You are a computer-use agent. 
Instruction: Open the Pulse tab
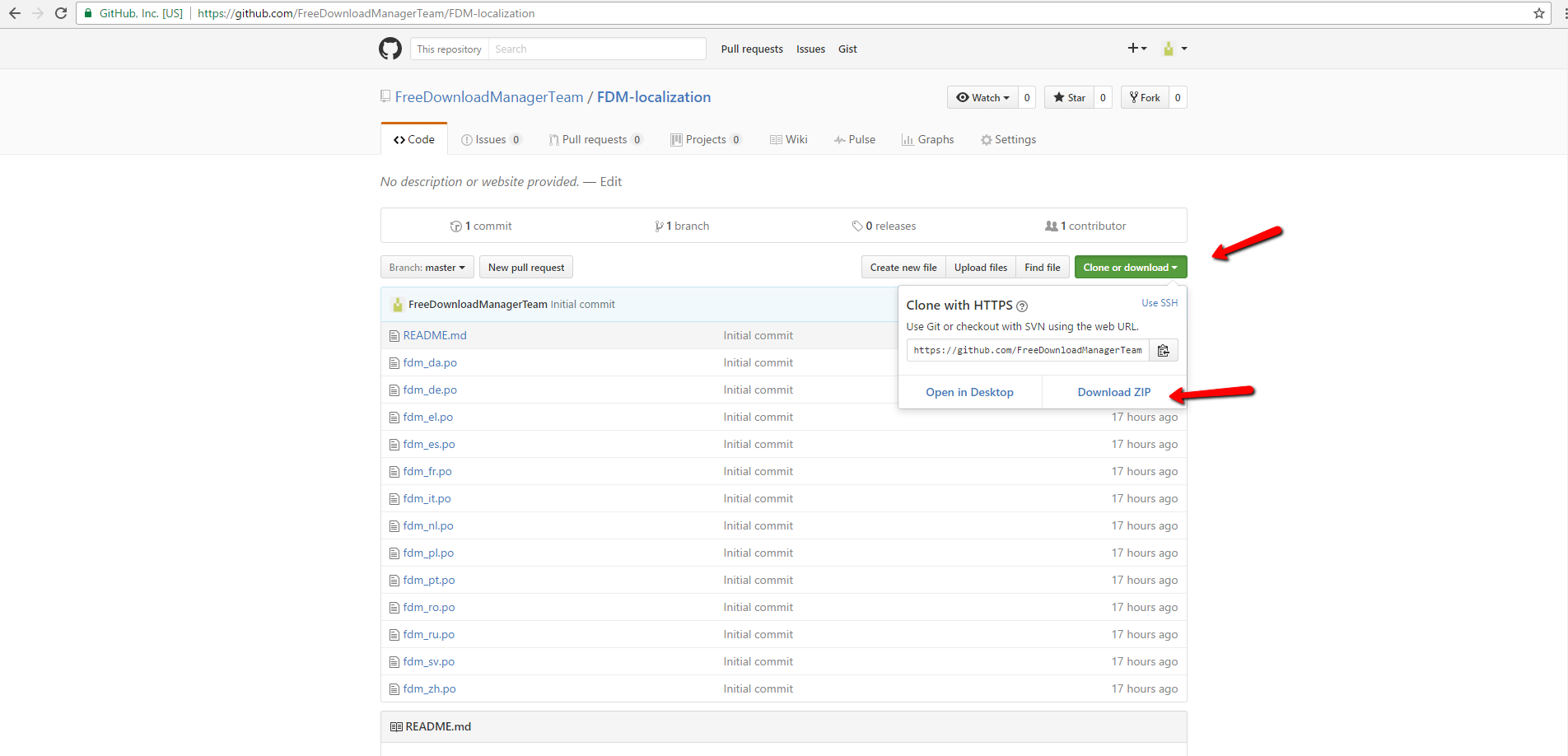[x=855, y=140]
